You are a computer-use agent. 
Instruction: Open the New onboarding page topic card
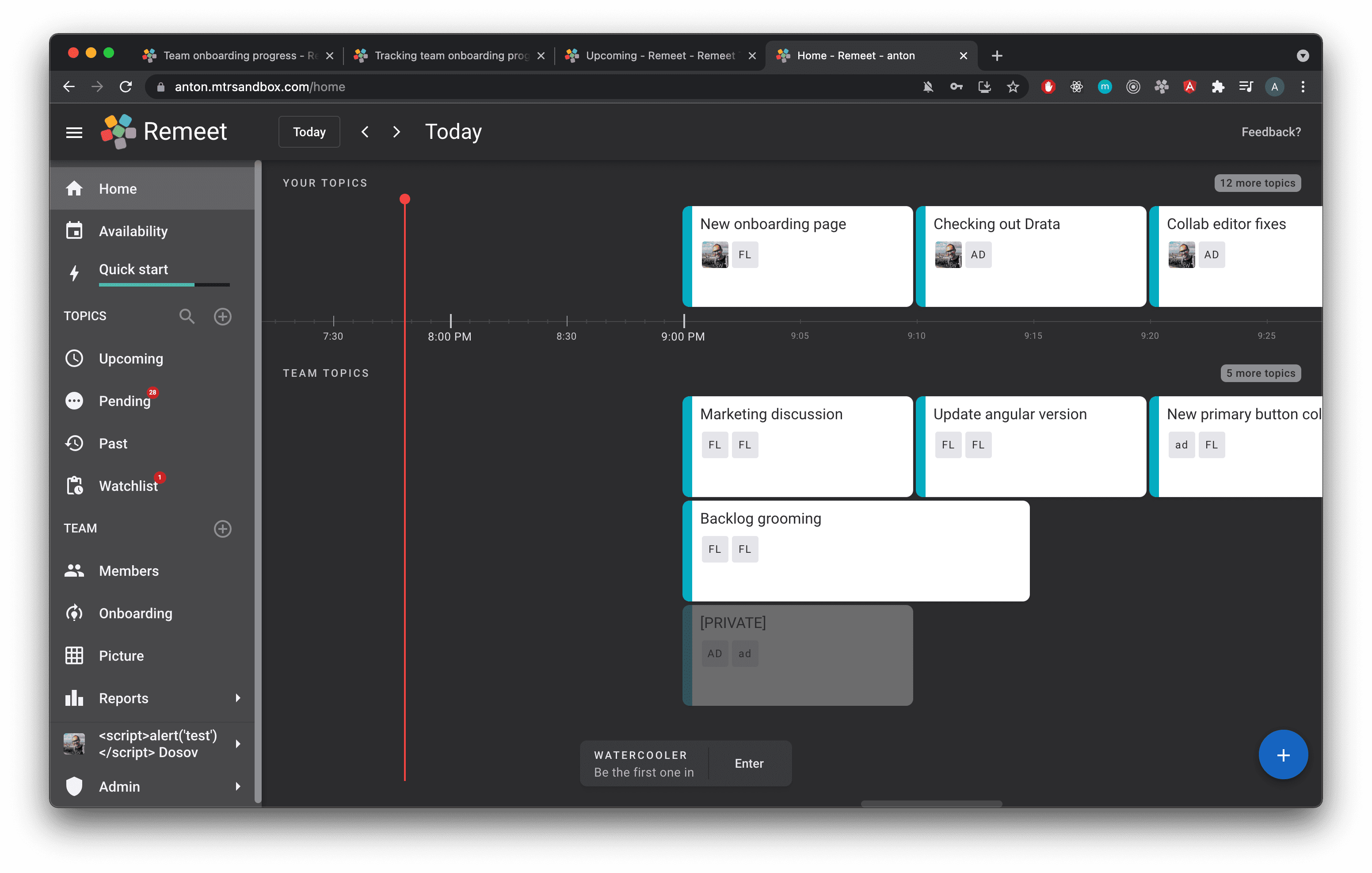coord(798,257)
